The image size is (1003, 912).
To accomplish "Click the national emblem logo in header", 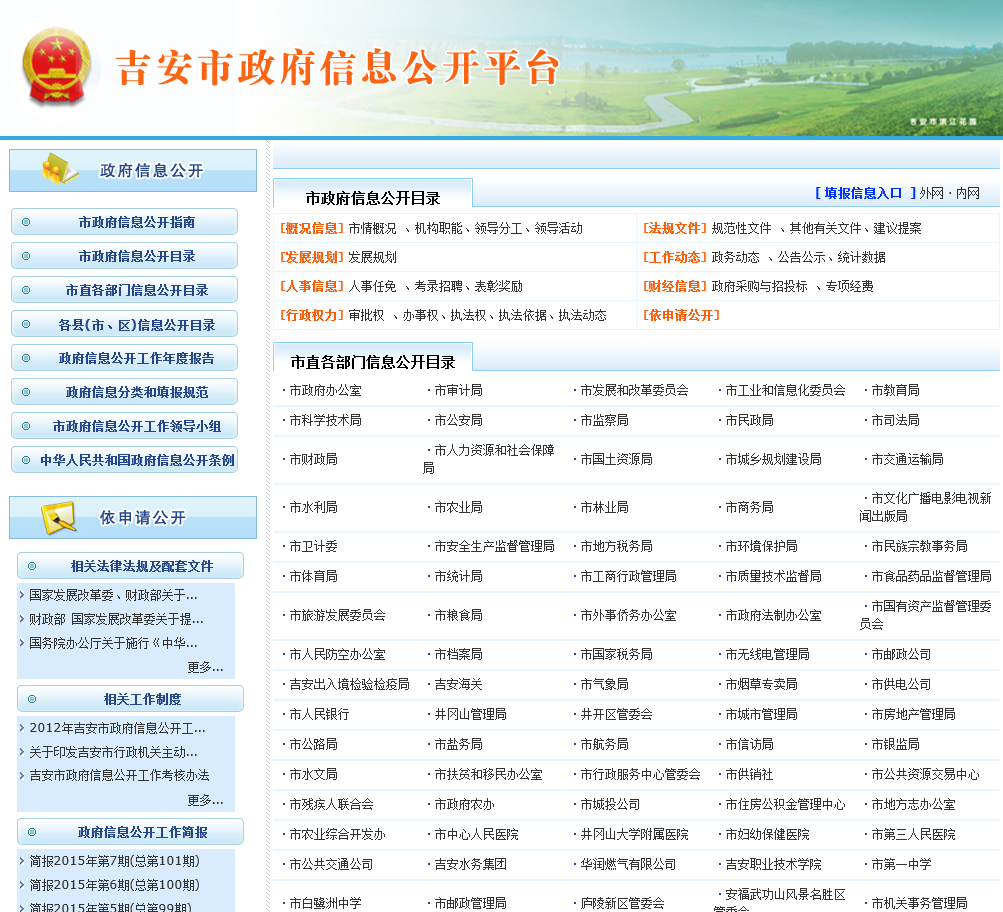I will pos(56,66).
